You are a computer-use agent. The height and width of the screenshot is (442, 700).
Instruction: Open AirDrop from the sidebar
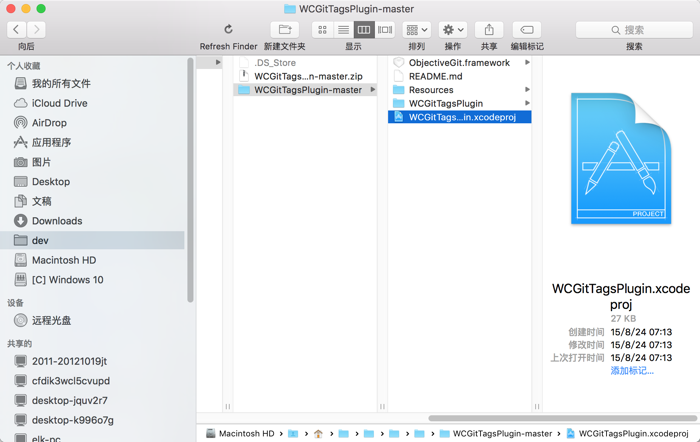(x=92, y=123)
